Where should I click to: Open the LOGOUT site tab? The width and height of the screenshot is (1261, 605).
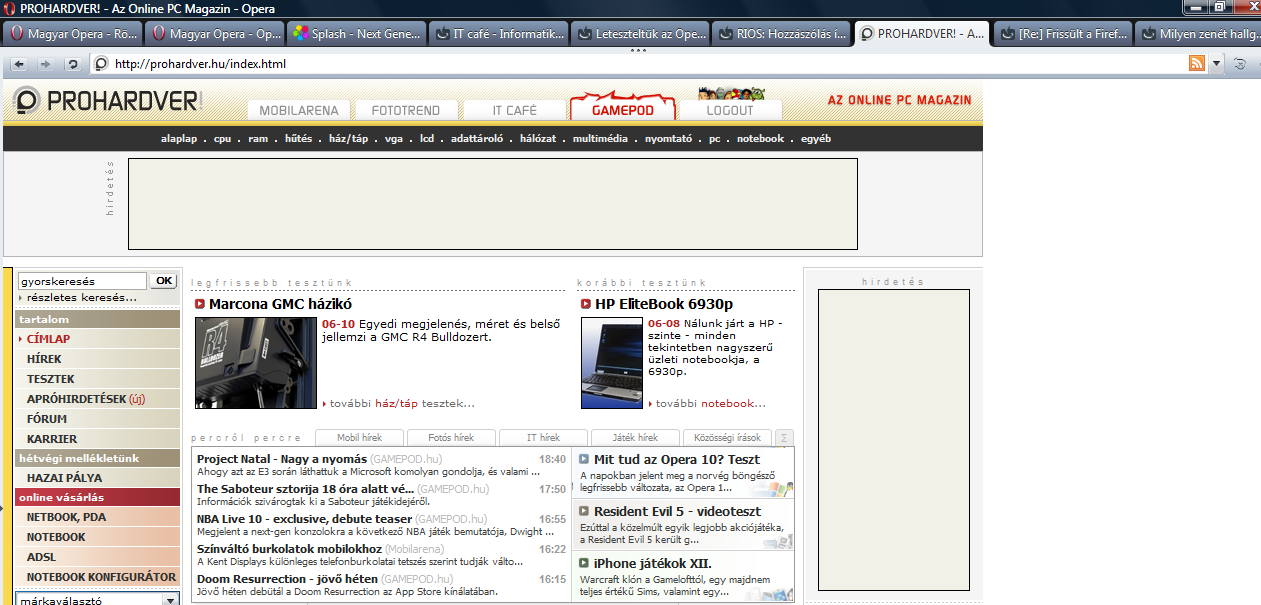coord(730,110)
